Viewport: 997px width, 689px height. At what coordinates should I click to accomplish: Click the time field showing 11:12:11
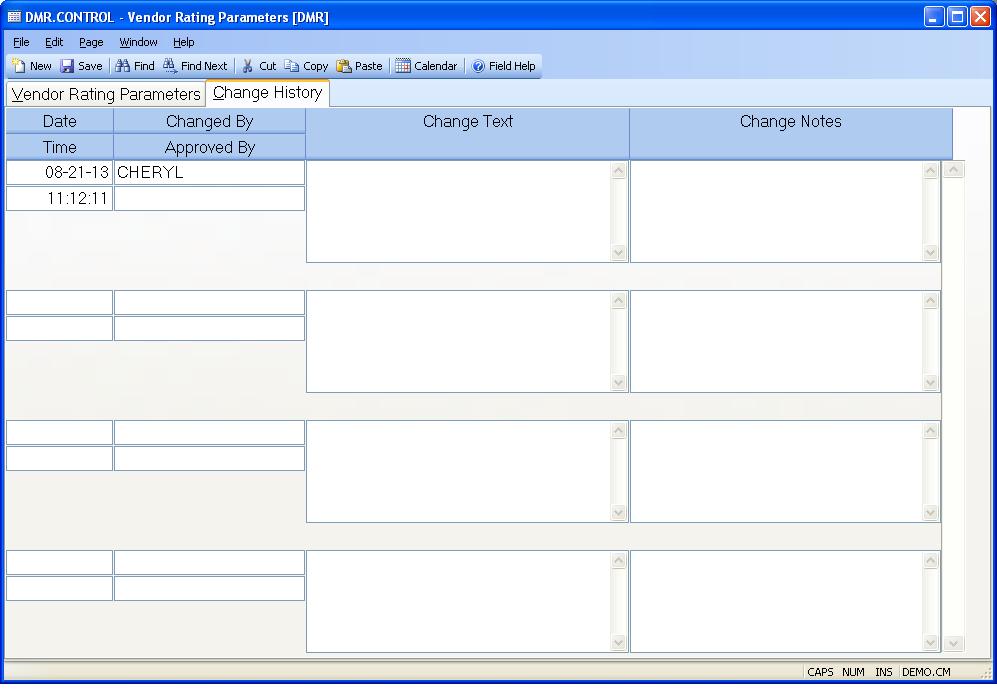coord(60,198)
